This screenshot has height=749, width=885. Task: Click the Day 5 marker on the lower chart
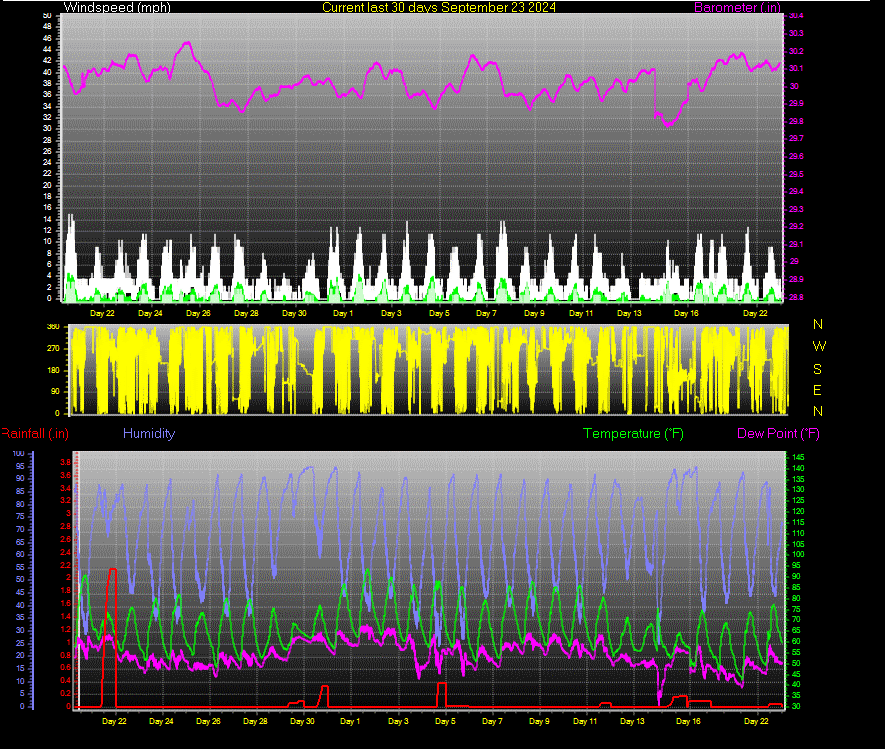tap(445, 721)
